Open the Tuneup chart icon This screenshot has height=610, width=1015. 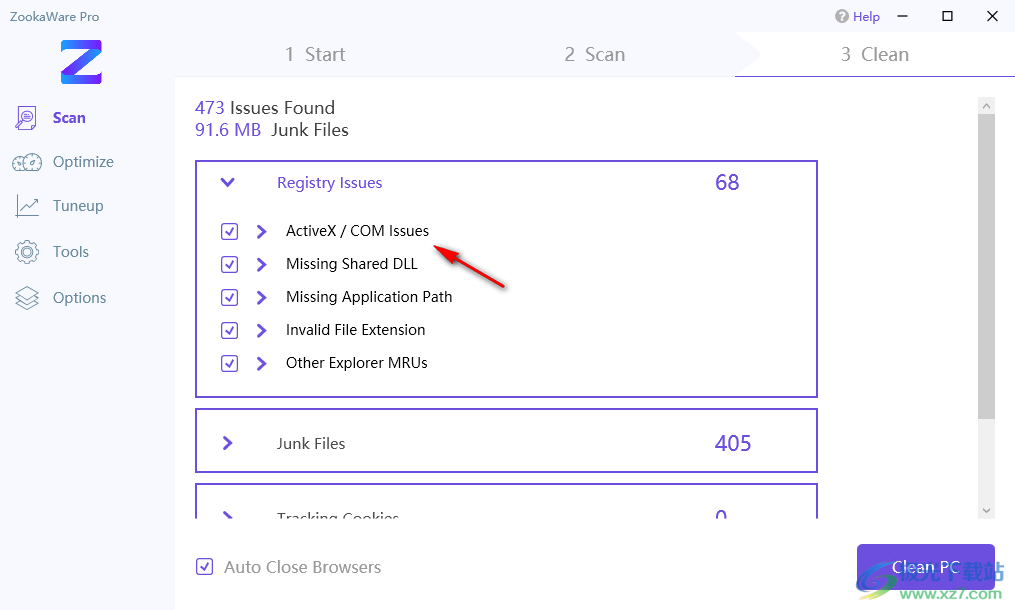(27, 206)
